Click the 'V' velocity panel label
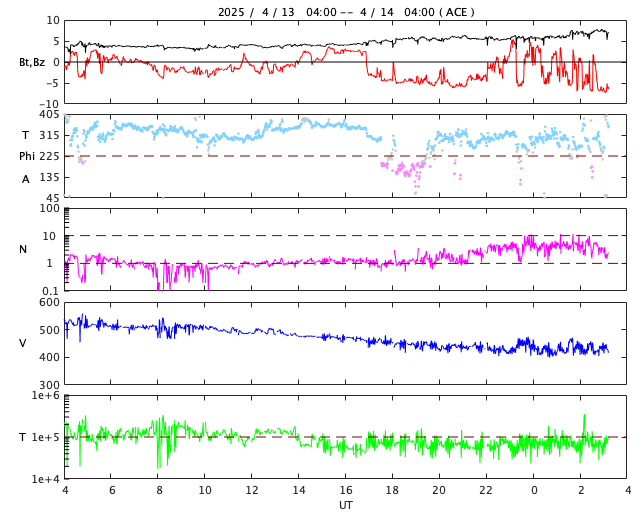Screen dimensions: 640x512 tap(23, 343)
